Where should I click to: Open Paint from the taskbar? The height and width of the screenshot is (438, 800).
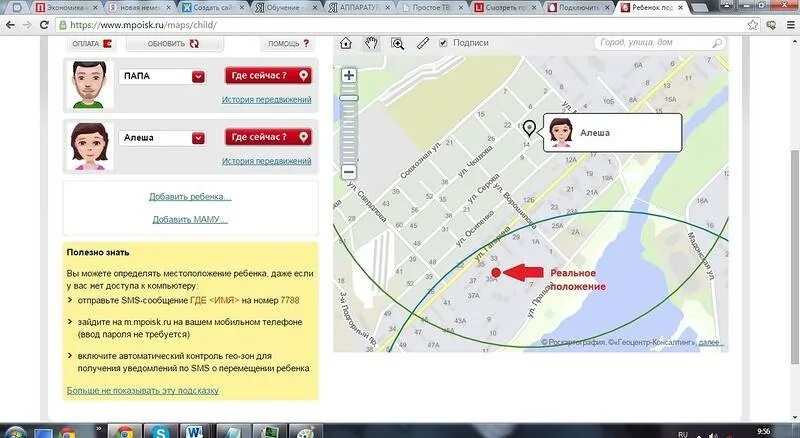click(x=305, y=431)
